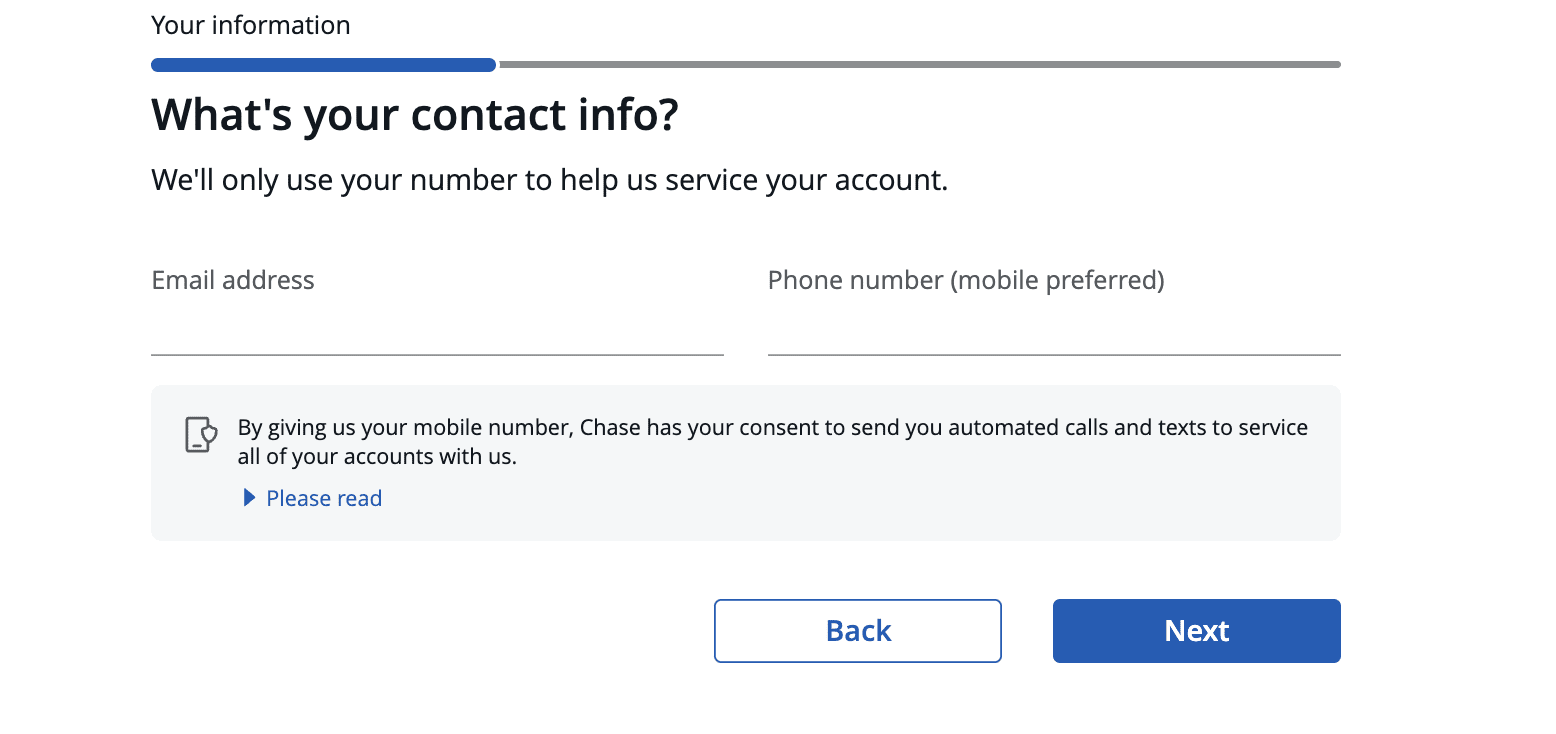Image resolution: width=1556 pixels, height=734 pixels.
Task: Focus the Phone number input field
Action: point(1054,329)
